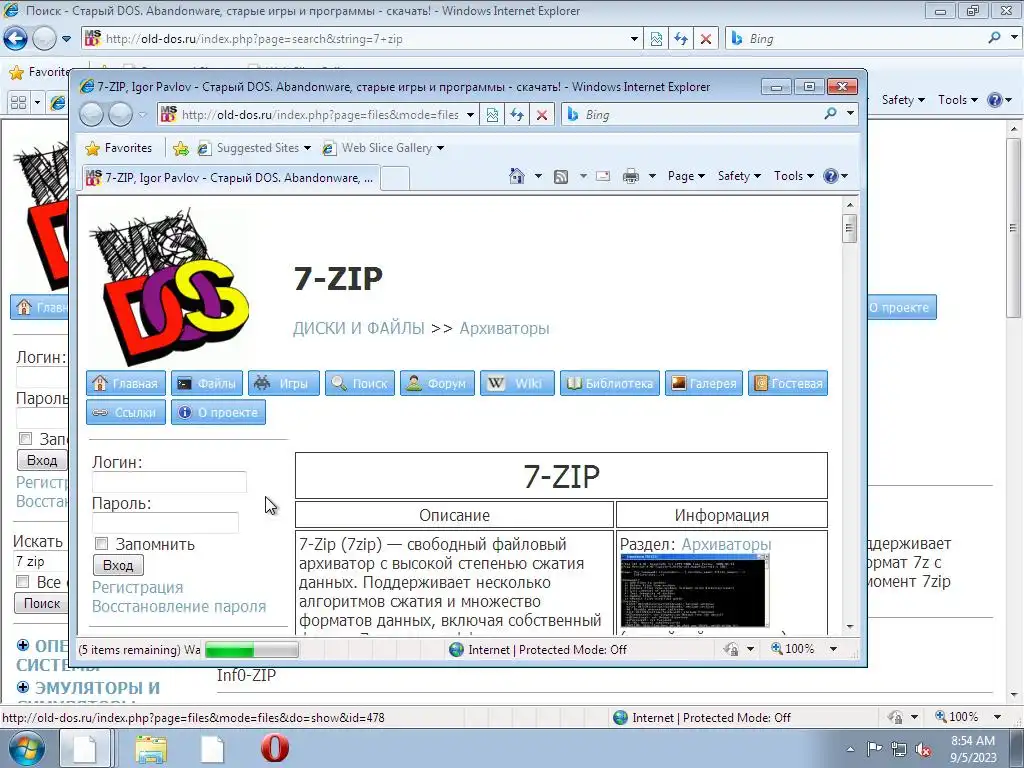
Task: Open Поиск section in nav bar
Action: tap(360, 383)
